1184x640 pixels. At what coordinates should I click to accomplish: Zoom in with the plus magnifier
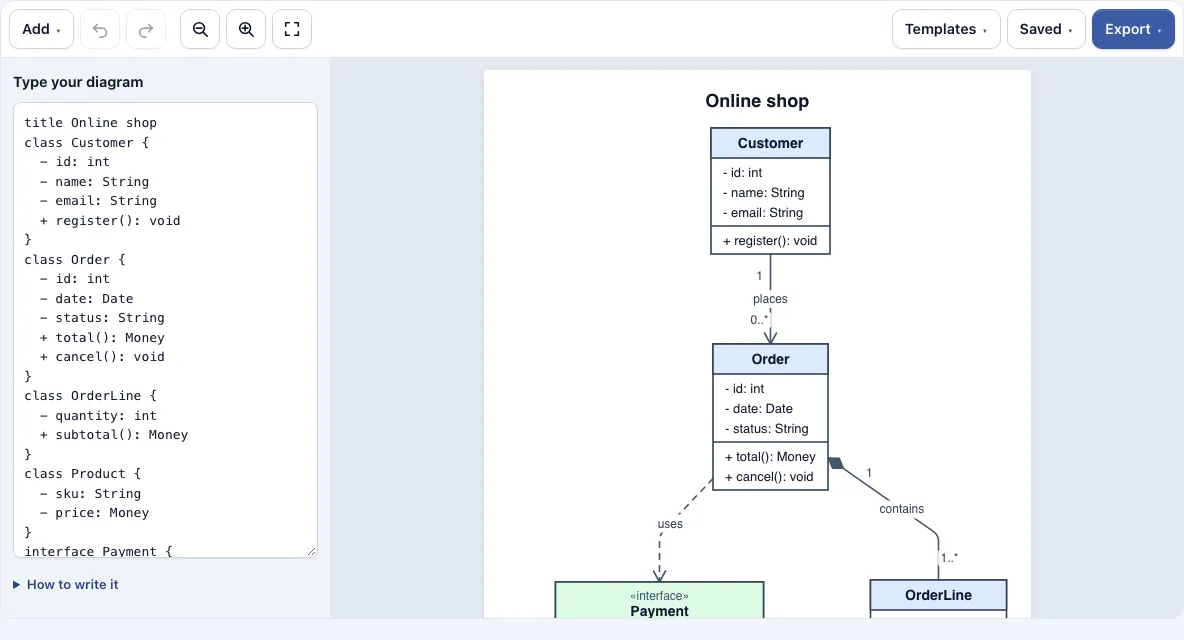[246, 29]
